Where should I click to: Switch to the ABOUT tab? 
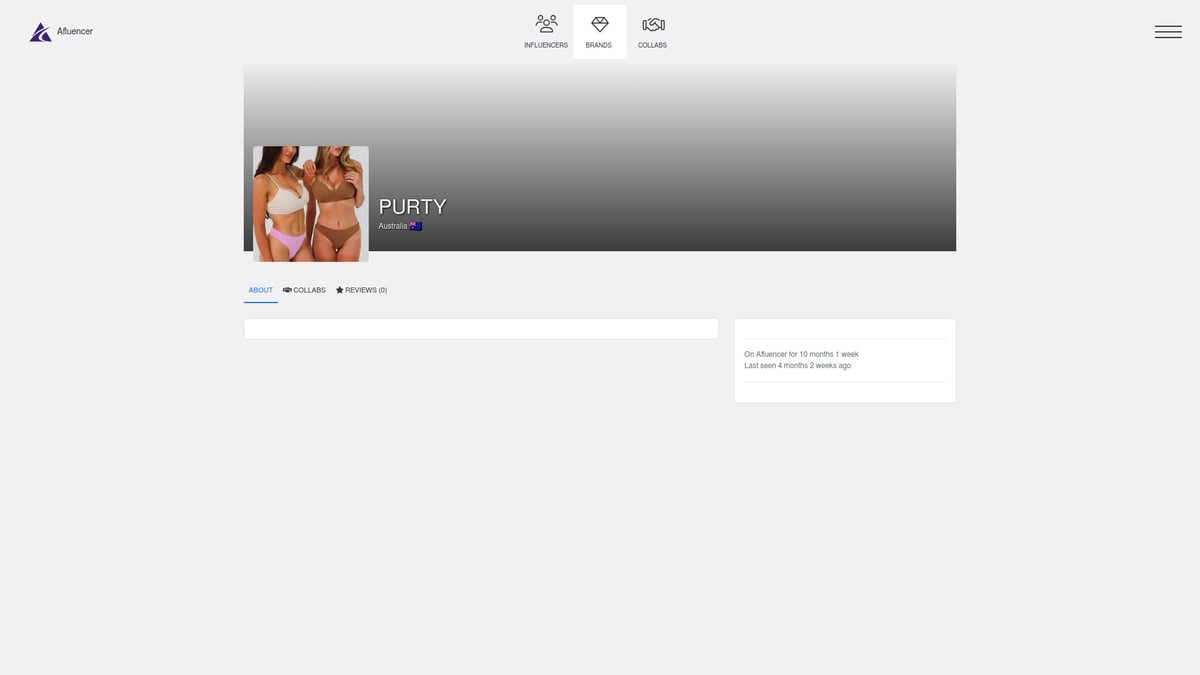point(261,290)
